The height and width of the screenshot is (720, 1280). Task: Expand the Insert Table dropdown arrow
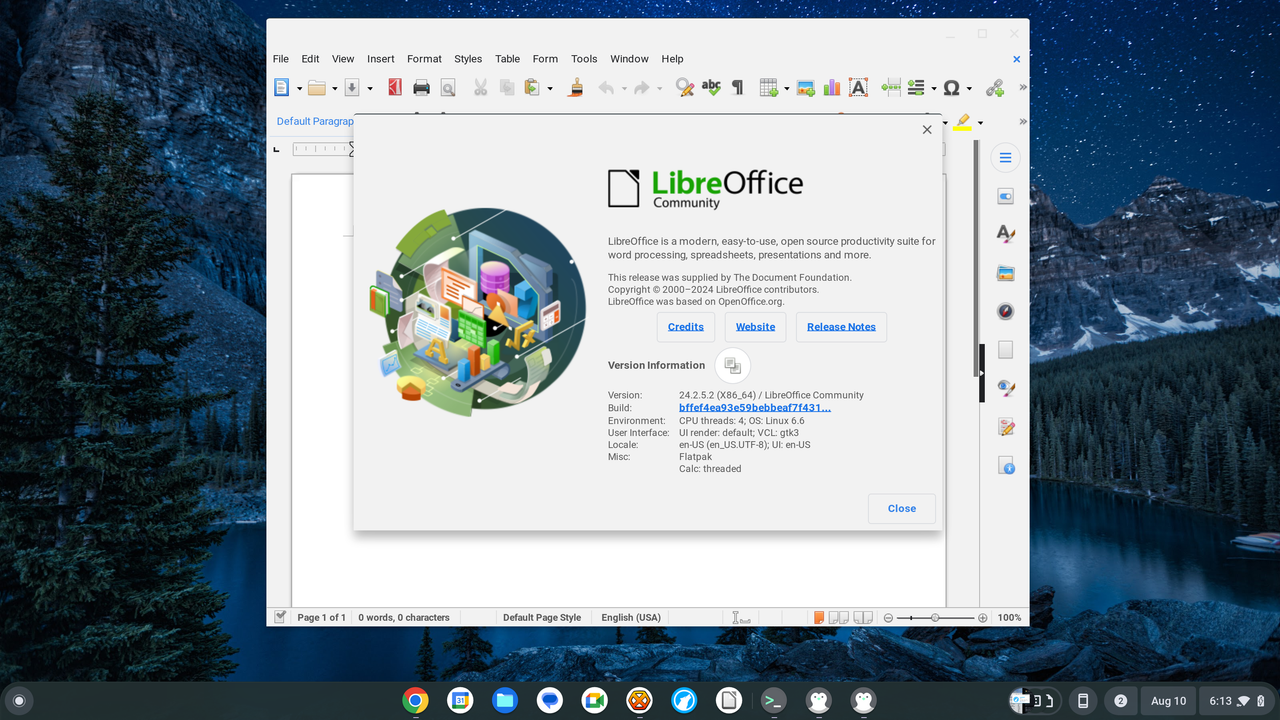click(786, 88)
